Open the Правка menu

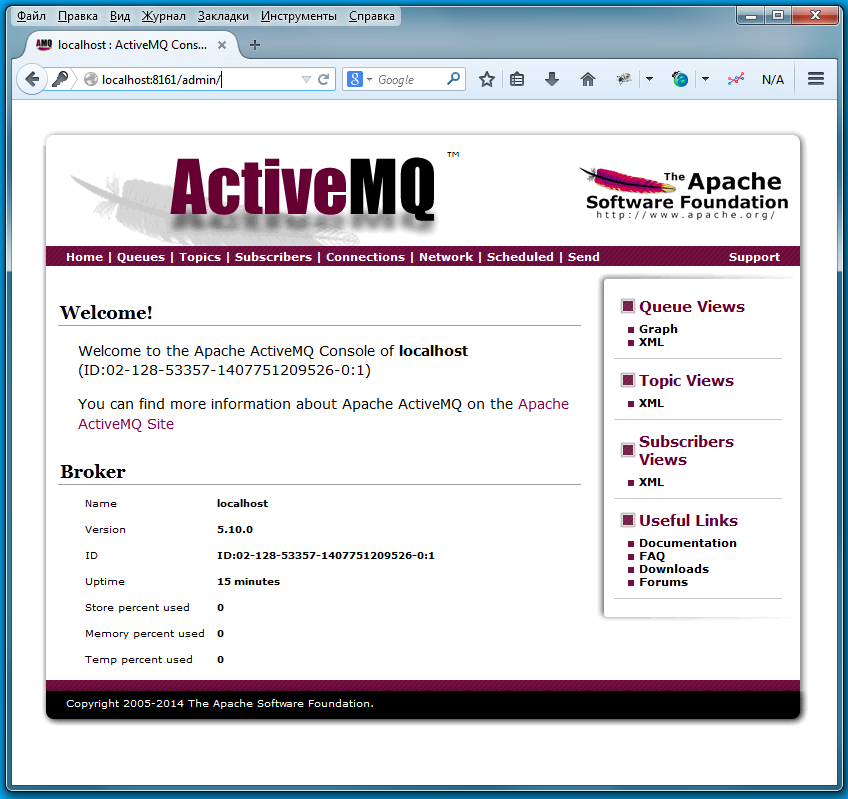[x=78, y=16]
